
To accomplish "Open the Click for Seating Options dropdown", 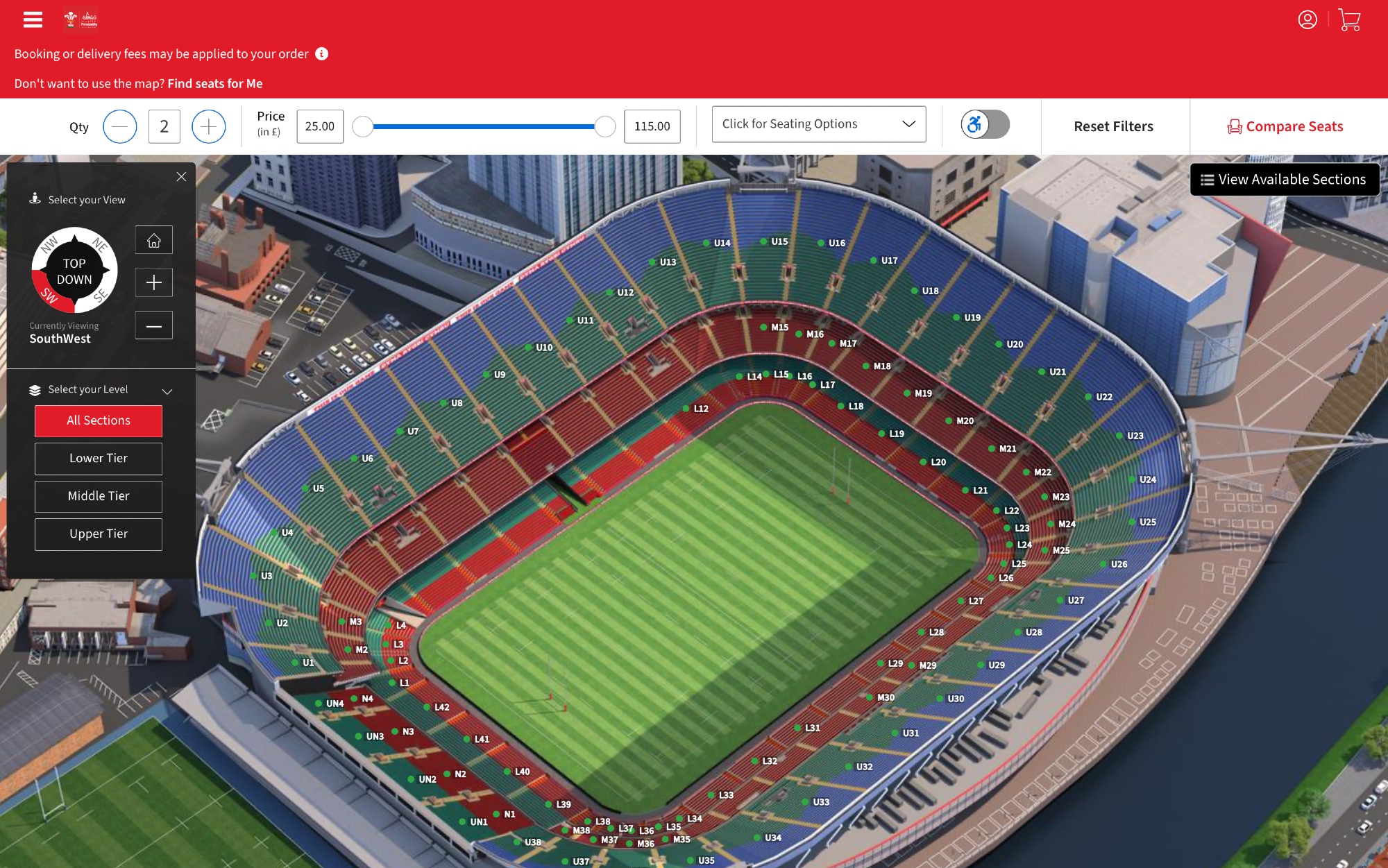I will pyautogui.click(x=819, y=124).
